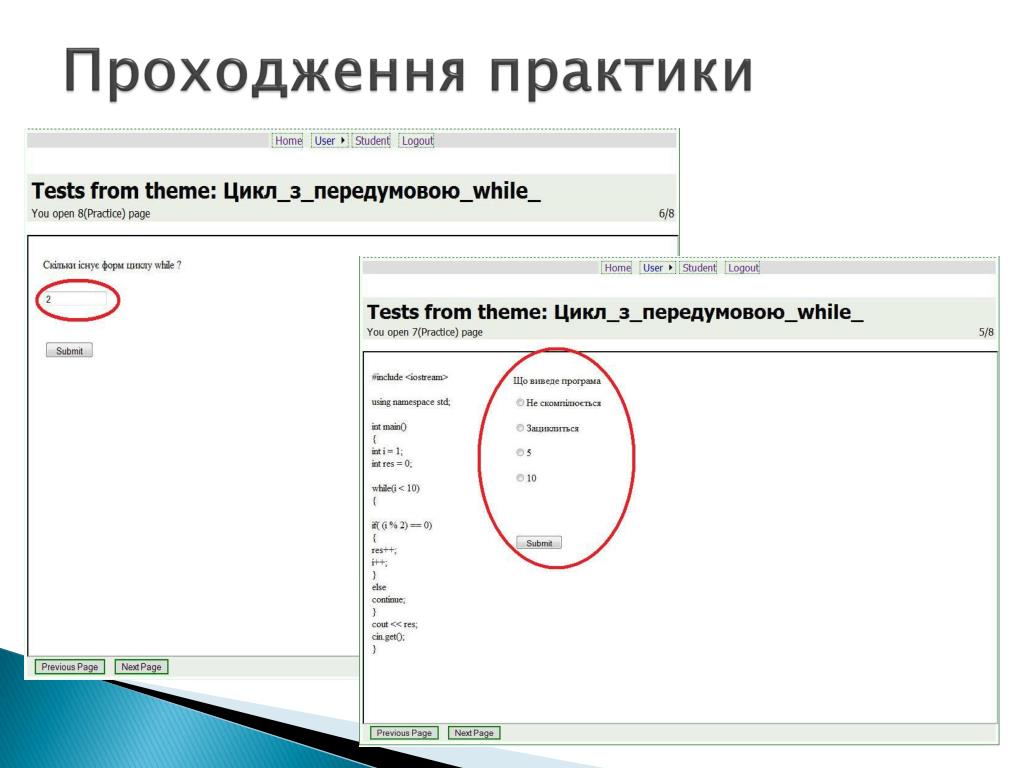
Task: Go to Next Page in front window
Action: tap(474, 733)
